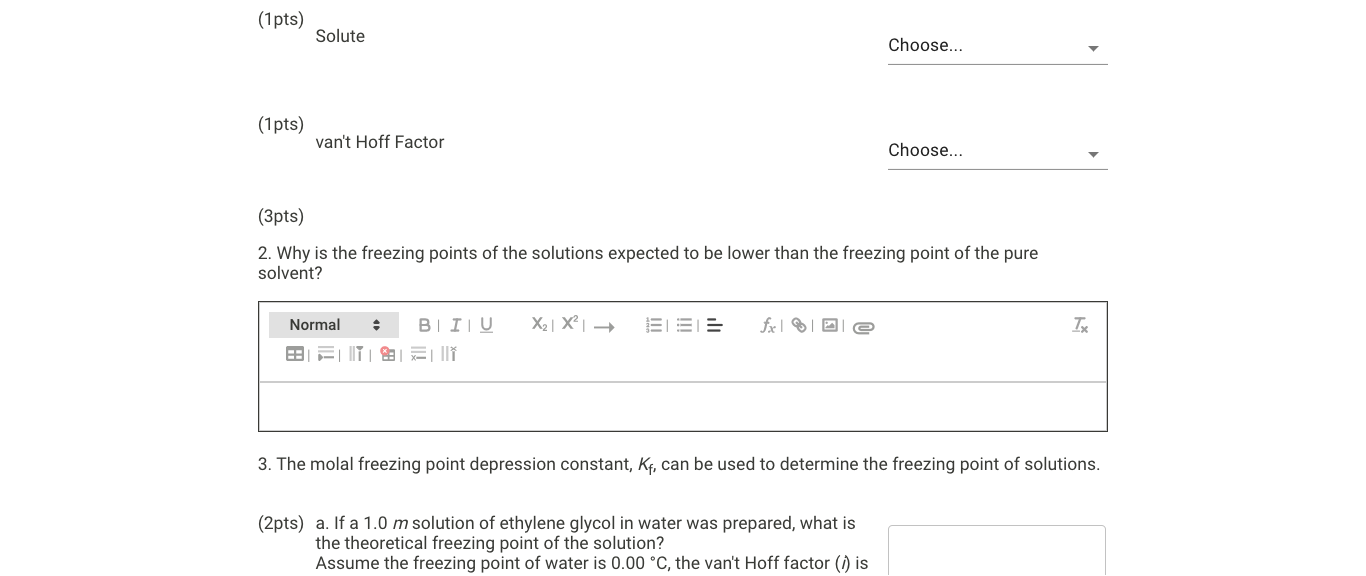Open the text alignment options
Screen dimensions: 1366x576
coord(714,325)
